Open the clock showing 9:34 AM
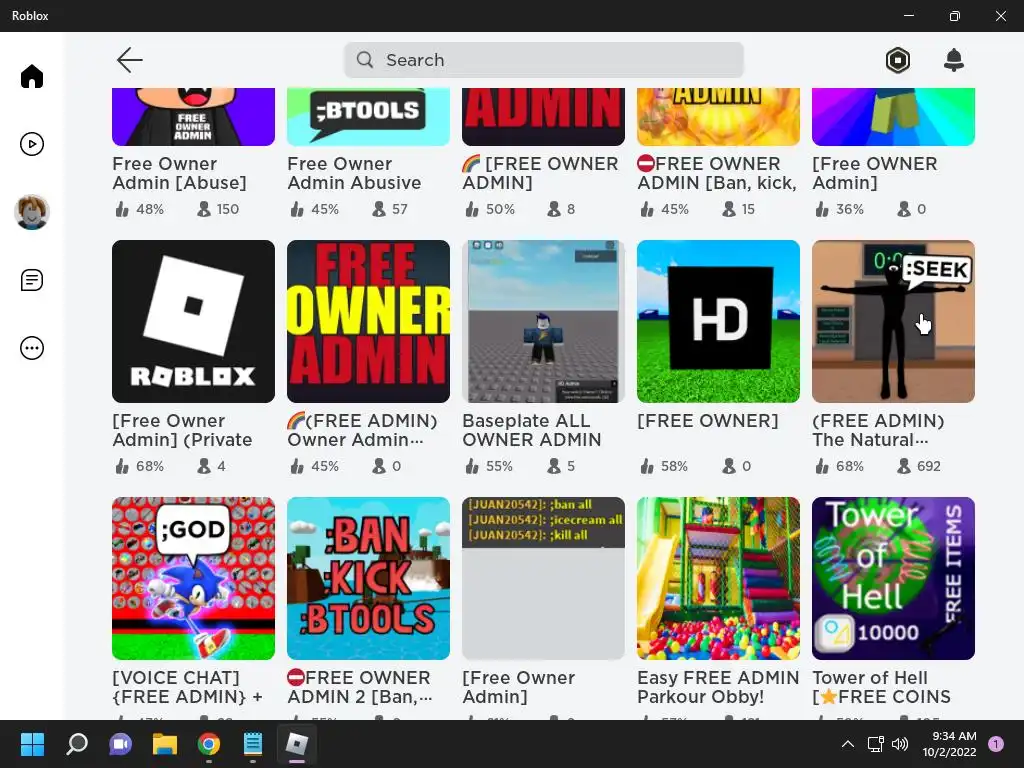The image size is (1024, 768). [x=950, y=744]
